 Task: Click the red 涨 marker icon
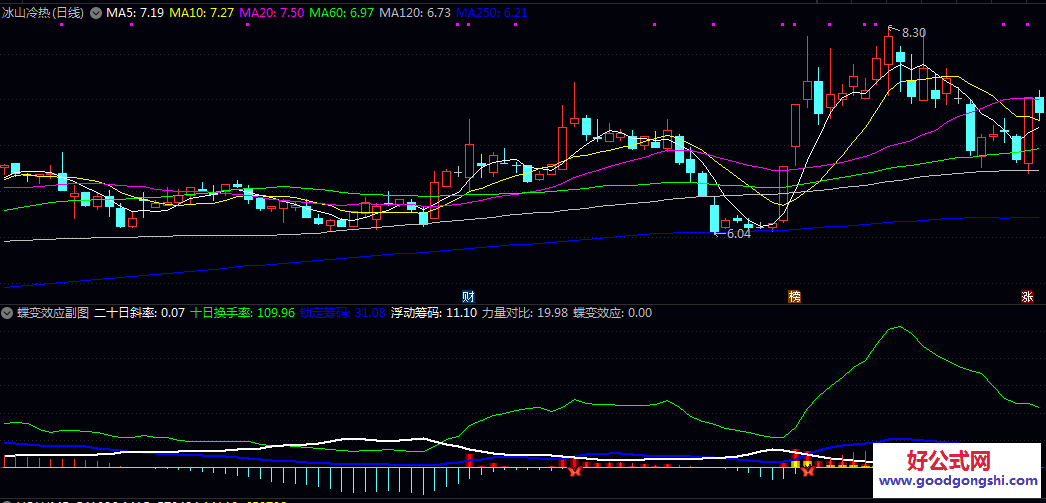point(1027,297)
